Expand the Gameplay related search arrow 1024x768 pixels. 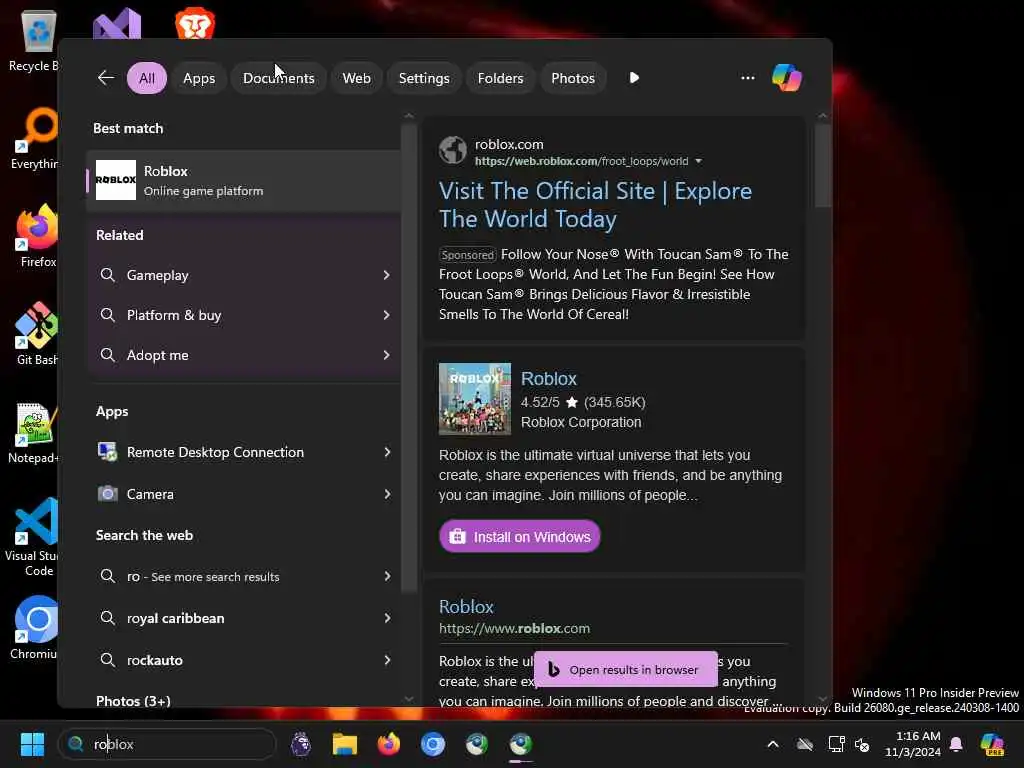387,275
